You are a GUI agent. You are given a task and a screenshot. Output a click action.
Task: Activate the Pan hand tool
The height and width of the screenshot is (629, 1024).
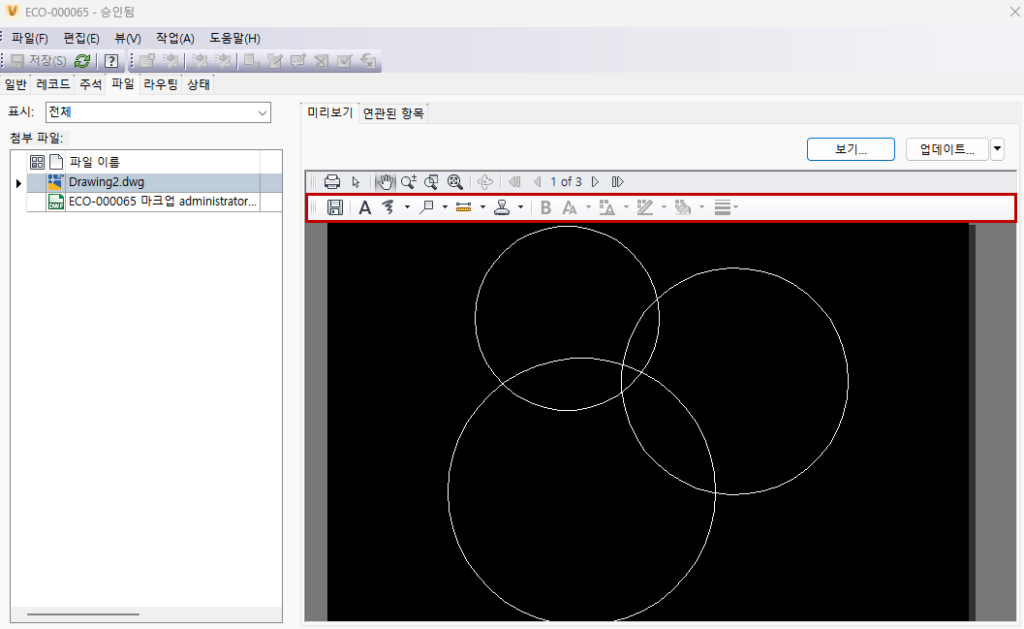pyautogui.click(x=385, y=182)
